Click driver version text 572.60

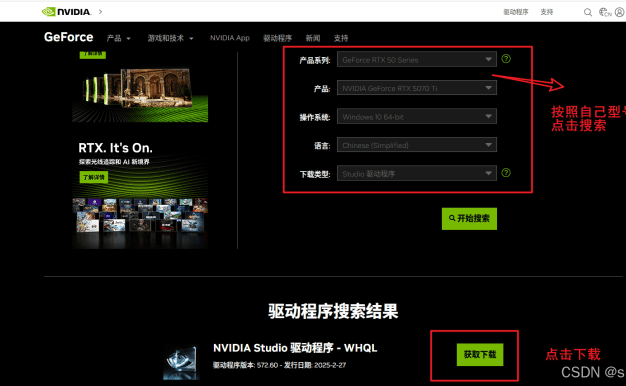(267, 365)
